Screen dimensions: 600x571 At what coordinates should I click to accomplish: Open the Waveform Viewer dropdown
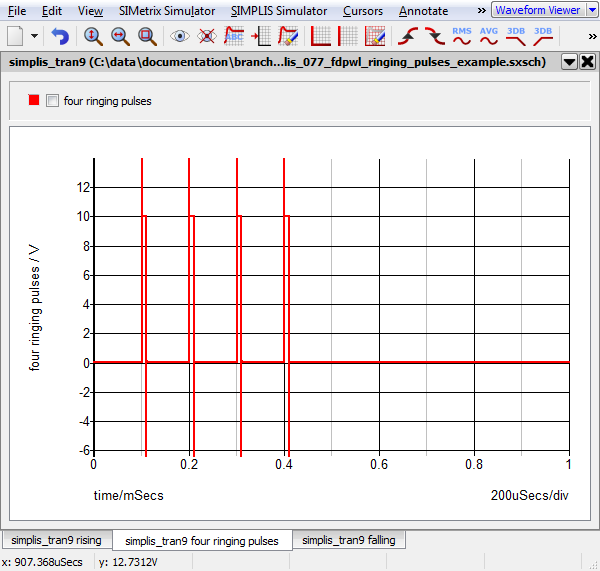tap(591, 10)
